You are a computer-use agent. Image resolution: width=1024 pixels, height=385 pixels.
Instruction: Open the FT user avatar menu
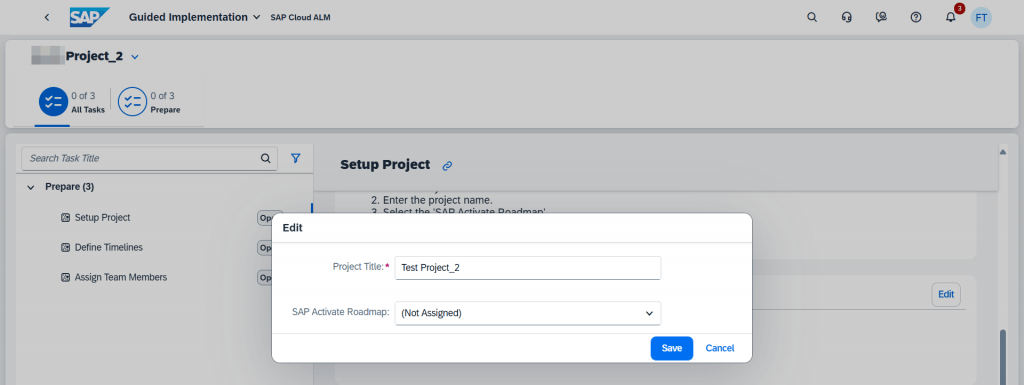[x=981, y=18]
